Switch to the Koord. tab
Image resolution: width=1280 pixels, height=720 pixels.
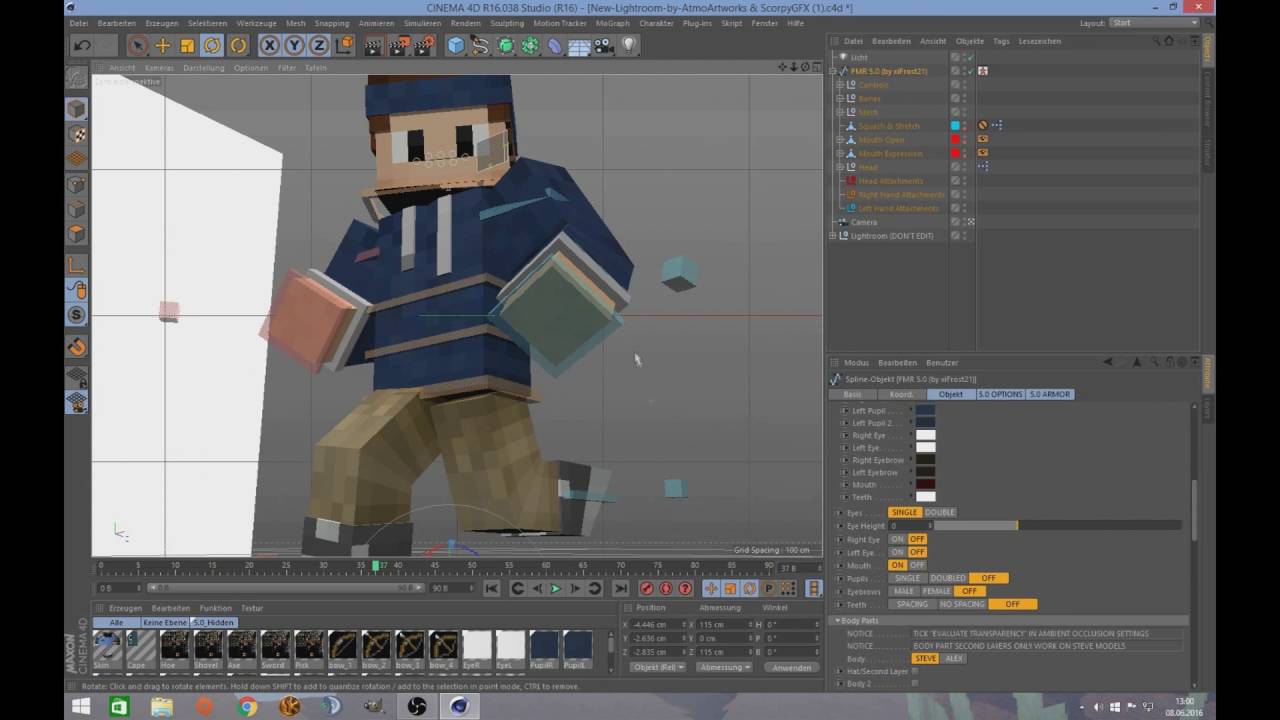[901, 394]
